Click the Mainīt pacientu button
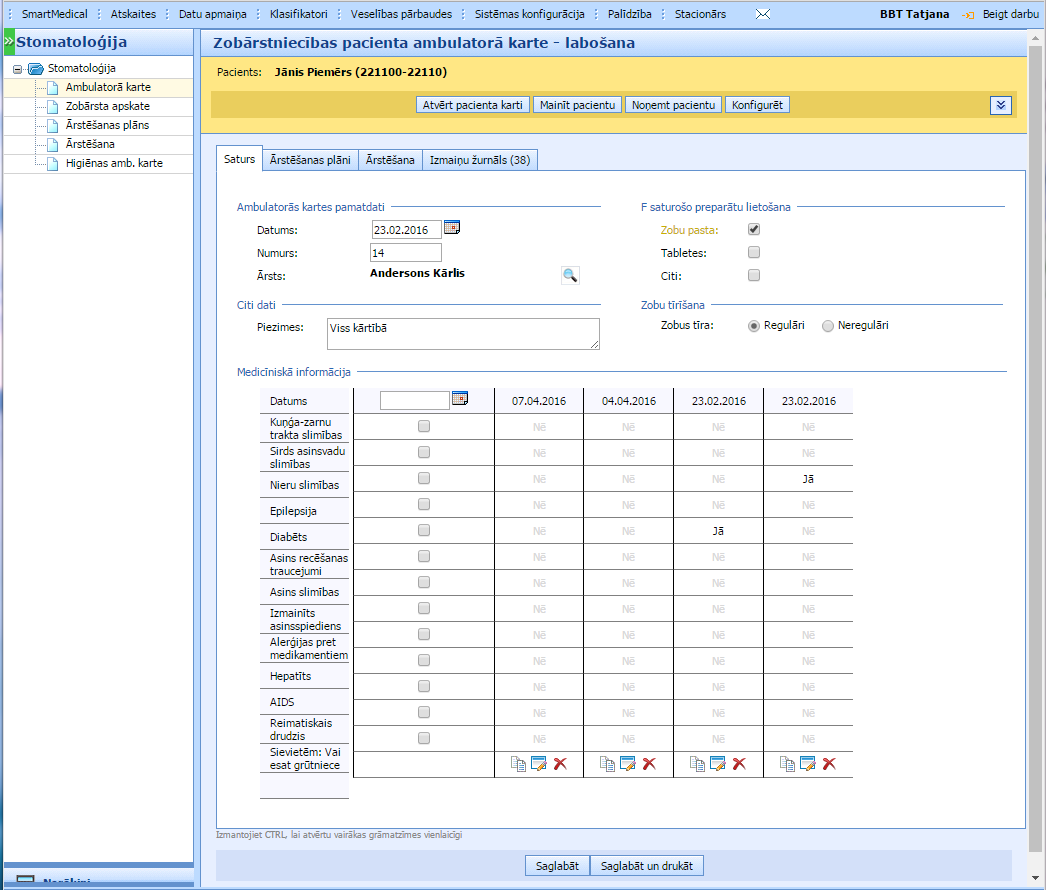Viewport: 1046px width, 890px height. [577, 105]
